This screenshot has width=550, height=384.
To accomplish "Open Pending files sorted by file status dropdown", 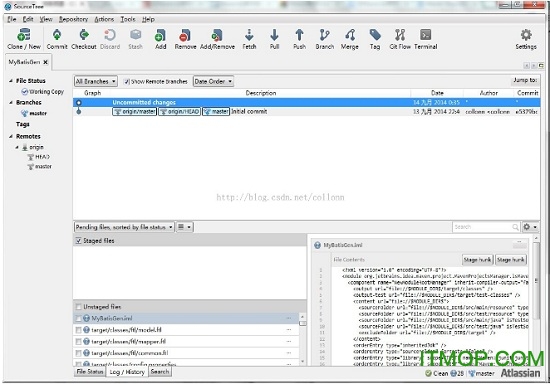I will click(x=124, y=227).
